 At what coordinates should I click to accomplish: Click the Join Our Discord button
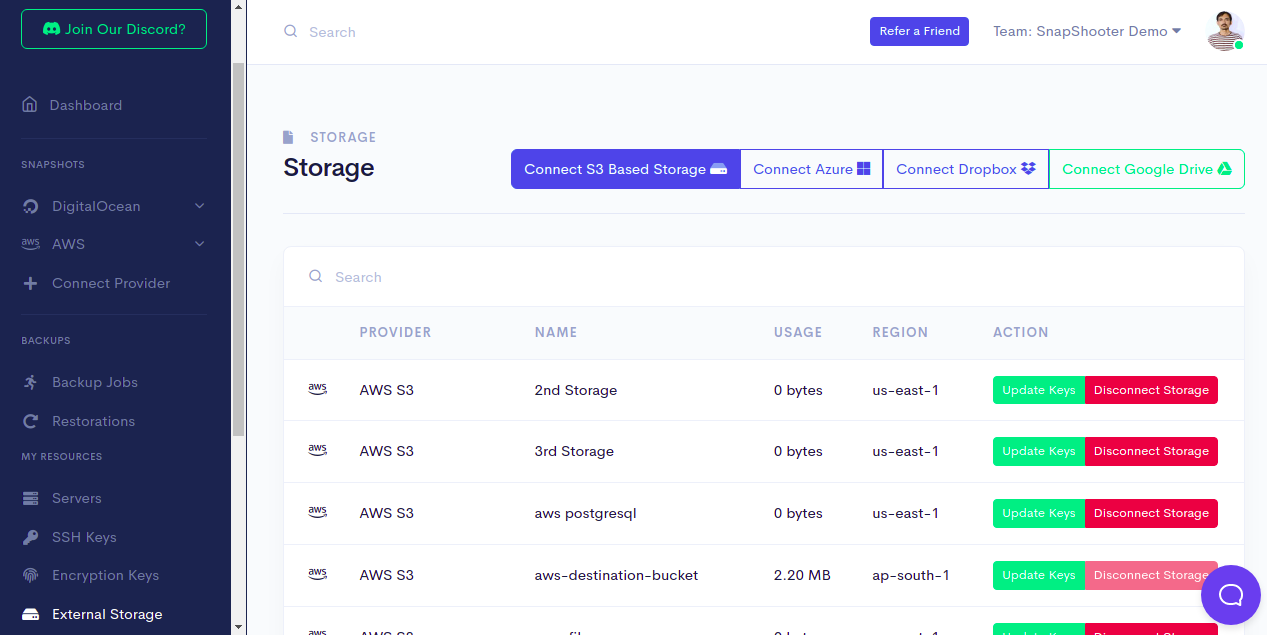pyautogui.click(x=114, y=29)
